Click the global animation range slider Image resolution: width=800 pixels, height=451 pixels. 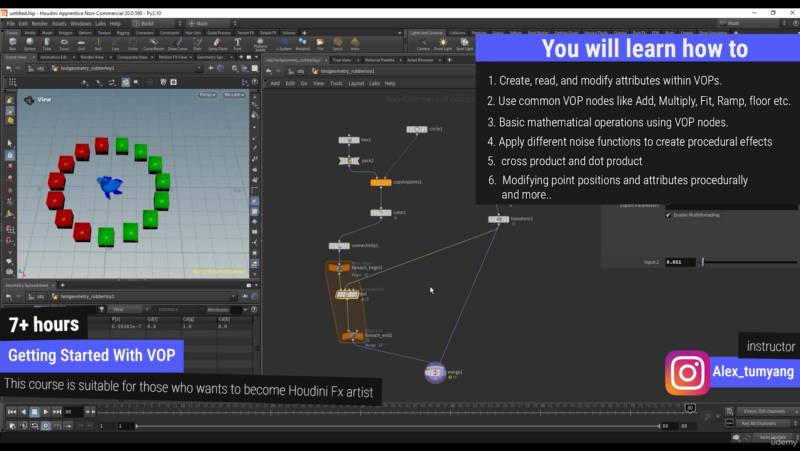(x=398, y=426)
